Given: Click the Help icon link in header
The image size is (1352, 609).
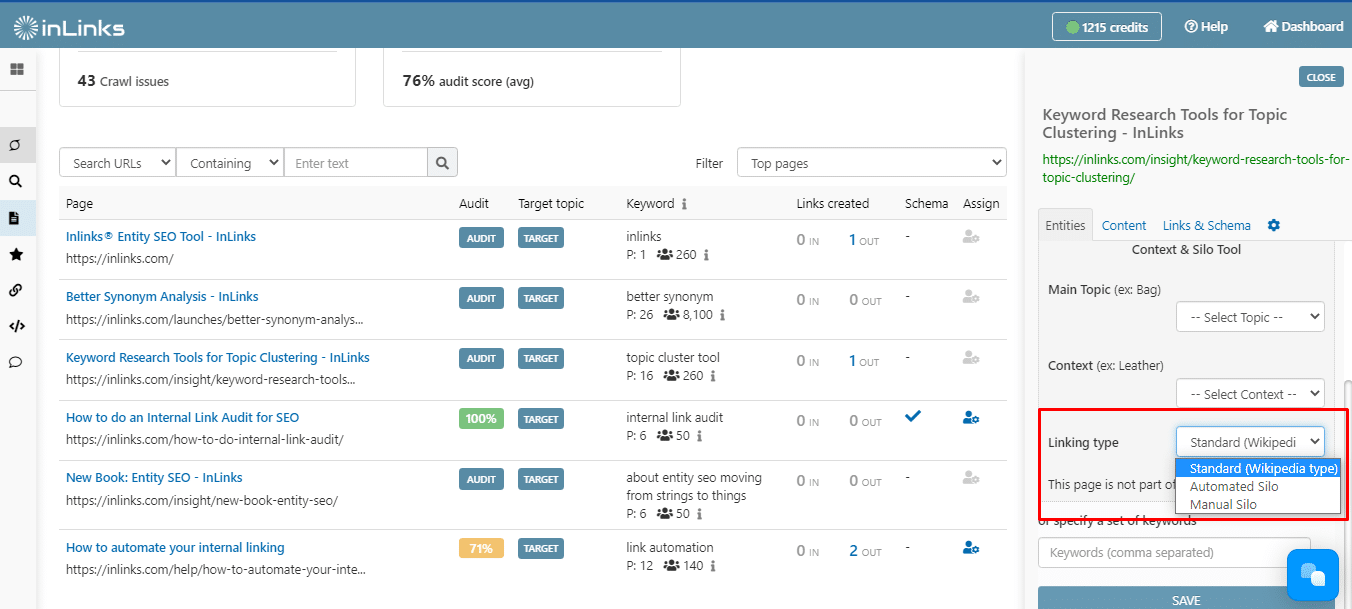Looking at the screenshot, I should point(1206,27).
